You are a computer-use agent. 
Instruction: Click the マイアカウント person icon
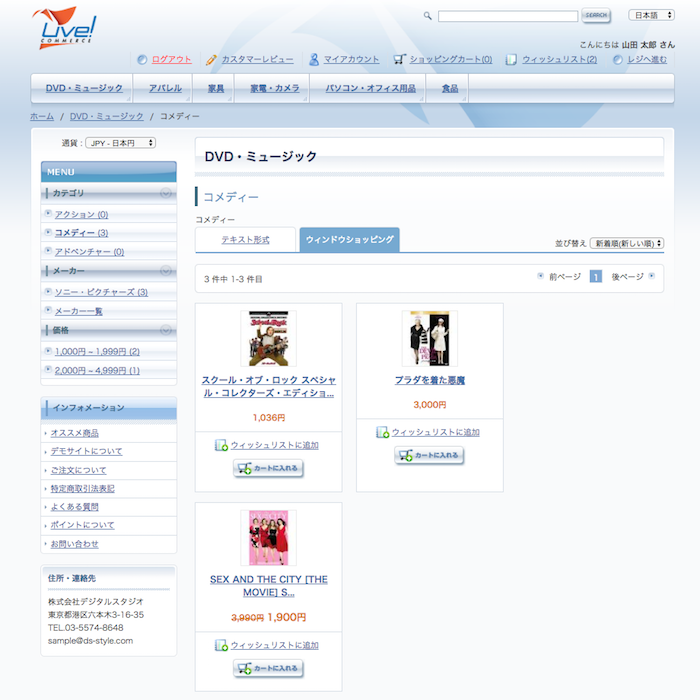point(314,59)
